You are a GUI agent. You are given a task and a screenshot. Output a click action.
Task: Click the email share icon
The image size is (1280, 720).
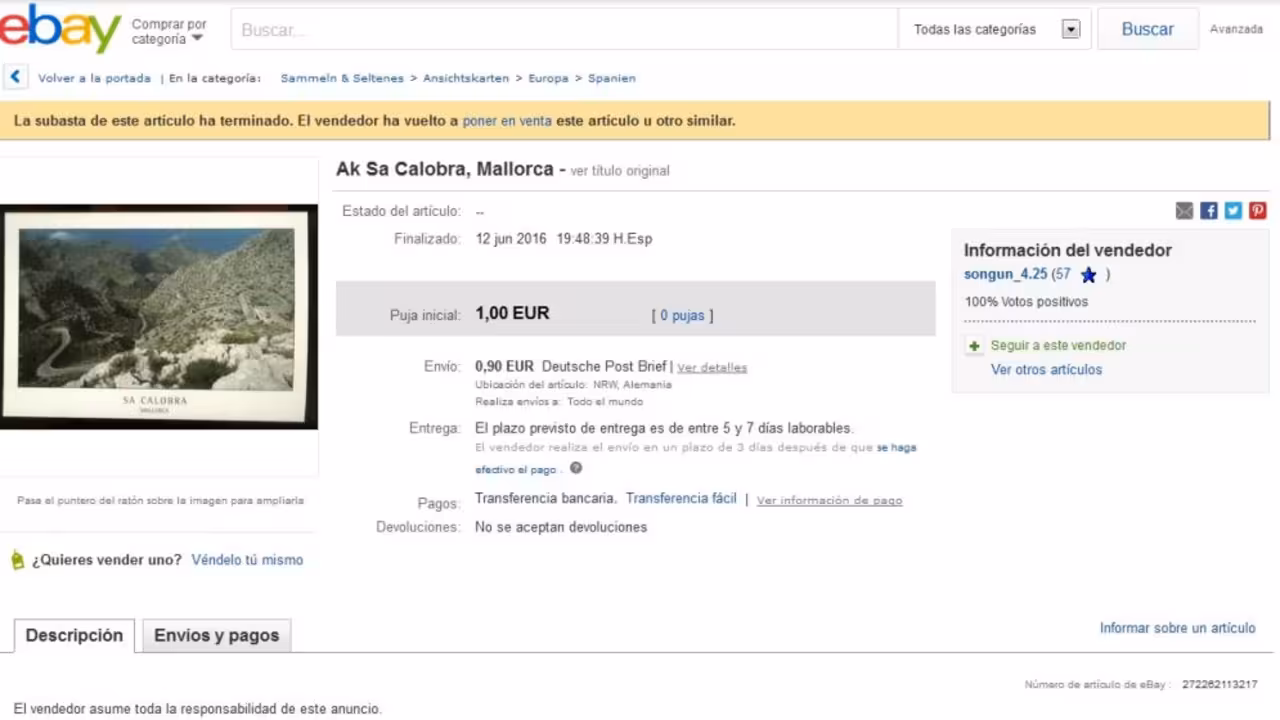click(1184, 211)
